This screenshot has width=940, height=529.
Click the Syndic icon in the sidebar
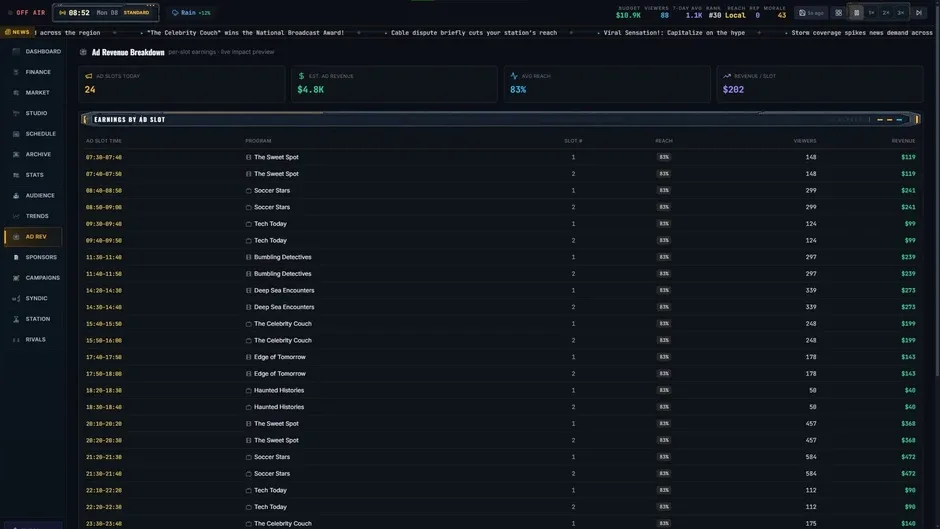[x=16, y=298]
